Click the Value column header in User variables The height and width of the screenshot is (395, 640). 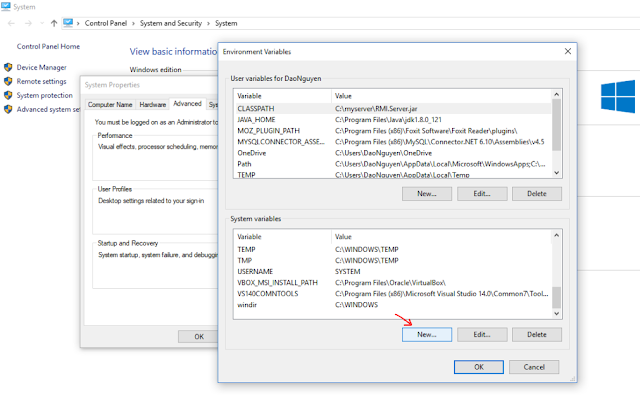pyautogui.click(x=441, y=96)
